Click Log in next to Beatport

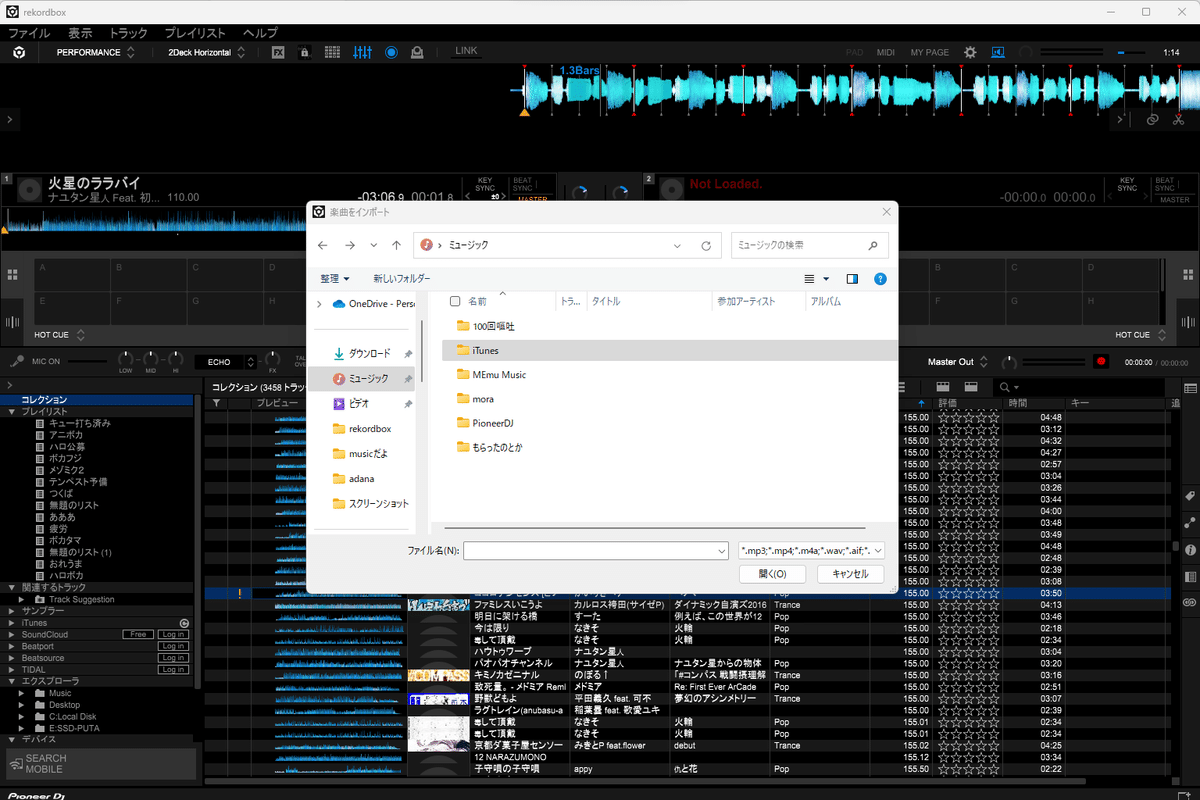coord(173,646)
